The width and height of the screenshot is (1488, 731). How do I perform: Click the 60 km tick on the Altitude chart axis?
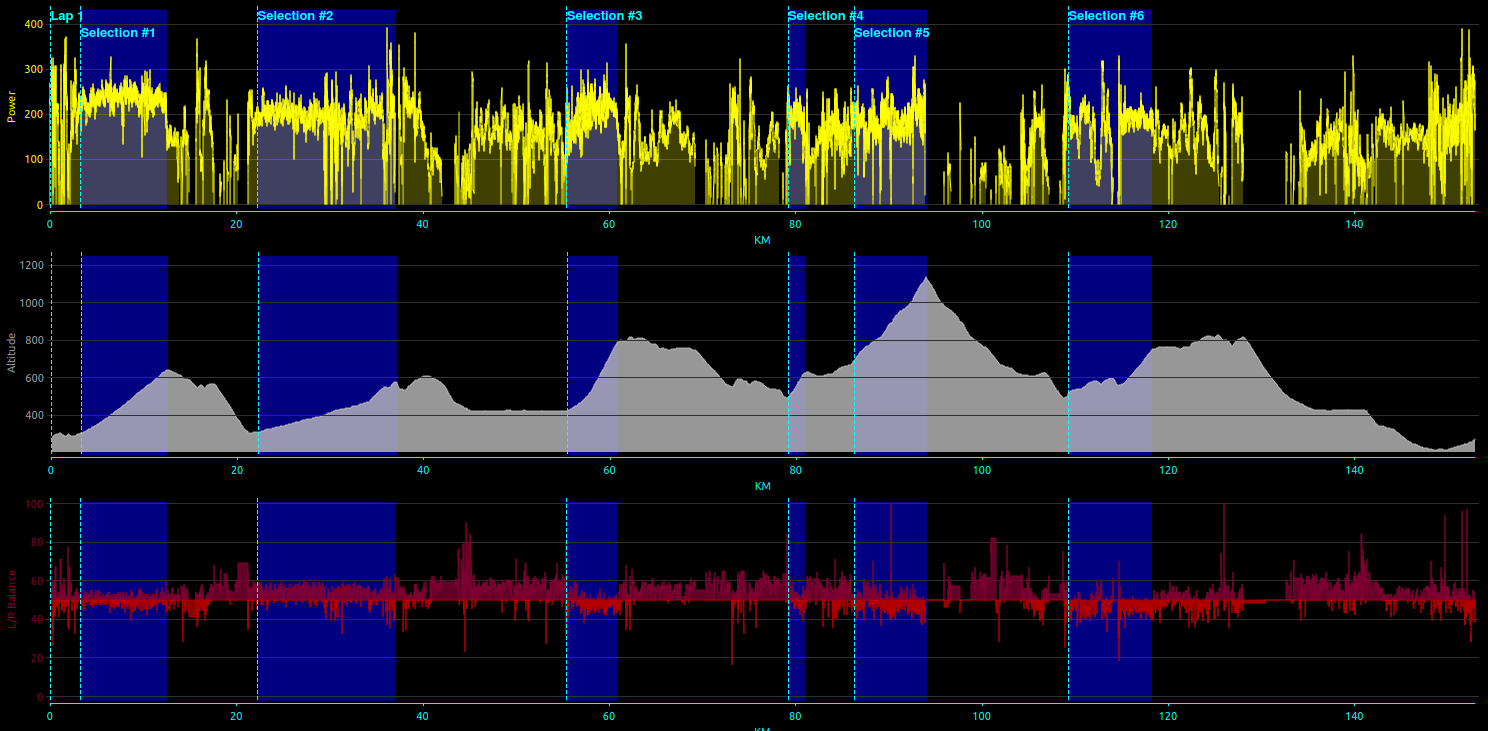point(609,470)
